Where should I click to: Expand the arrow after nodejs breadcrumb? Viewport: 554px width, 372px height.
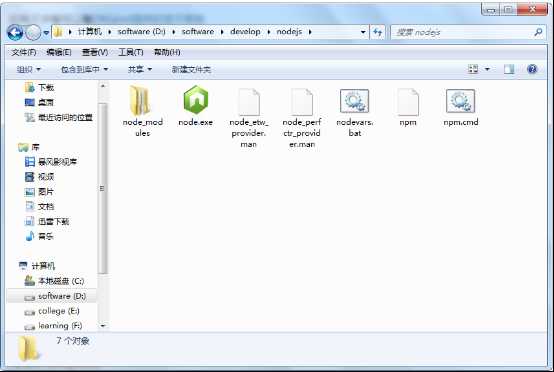point(310,32)
